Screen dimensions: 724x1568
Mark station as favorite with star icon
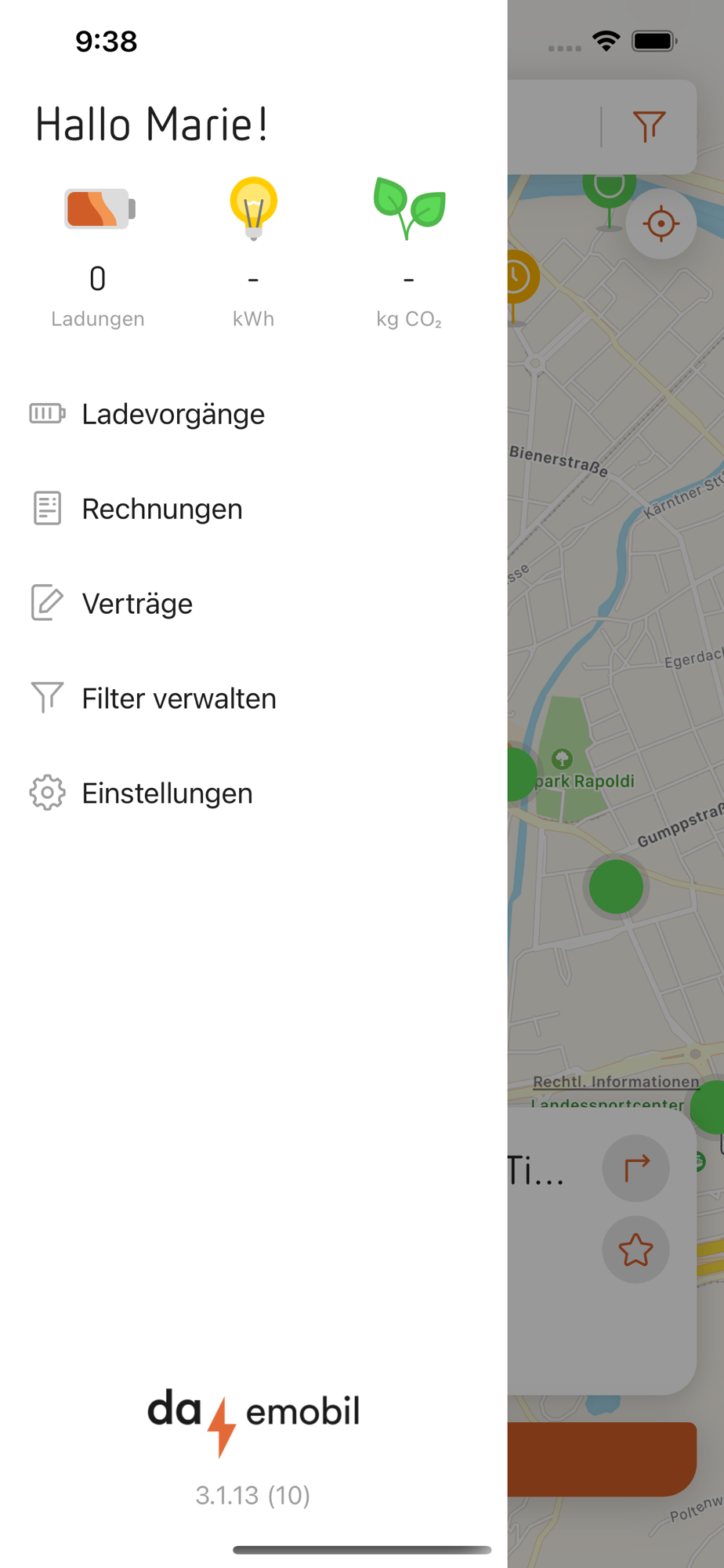coord(635,1250)
